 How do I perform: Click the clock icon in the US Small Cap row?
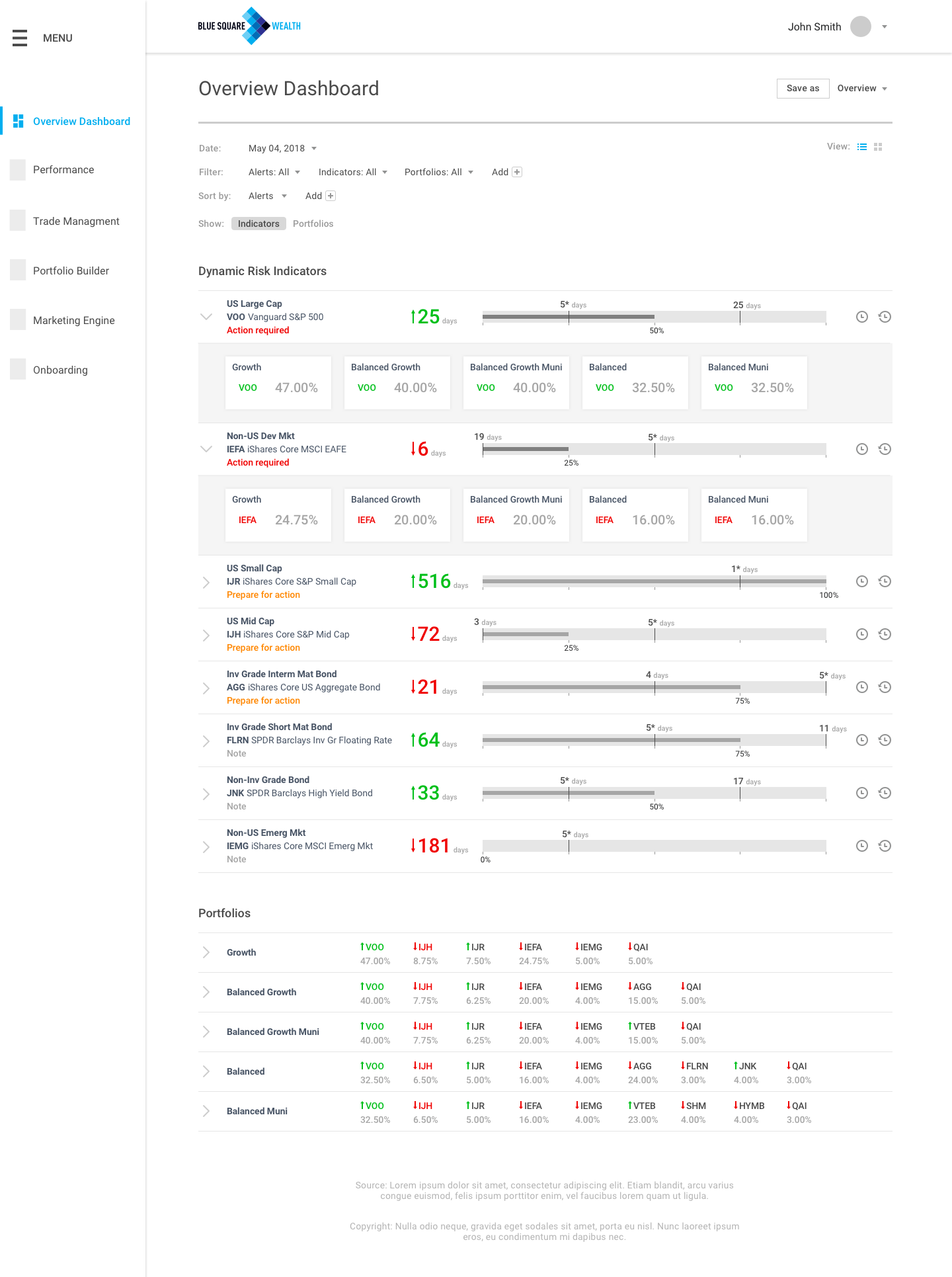861,581
